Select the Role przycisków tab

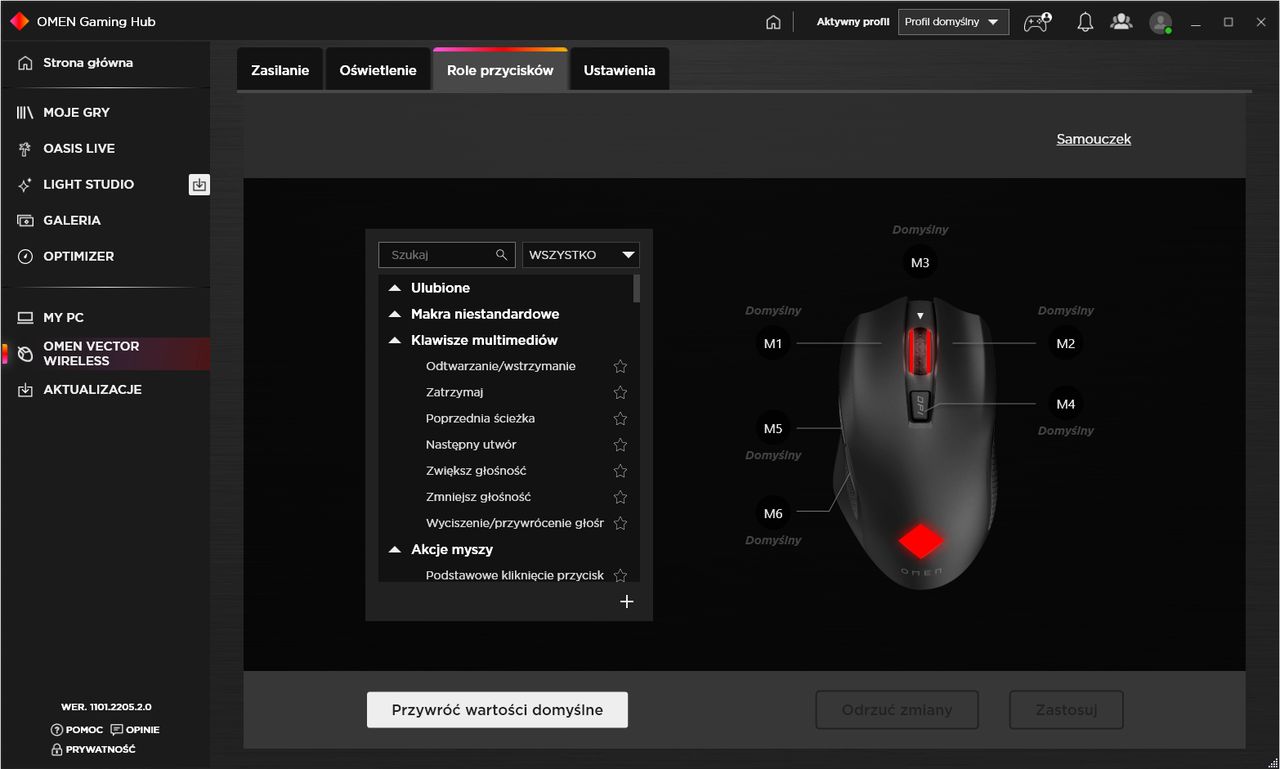click(x=500, y=70)
